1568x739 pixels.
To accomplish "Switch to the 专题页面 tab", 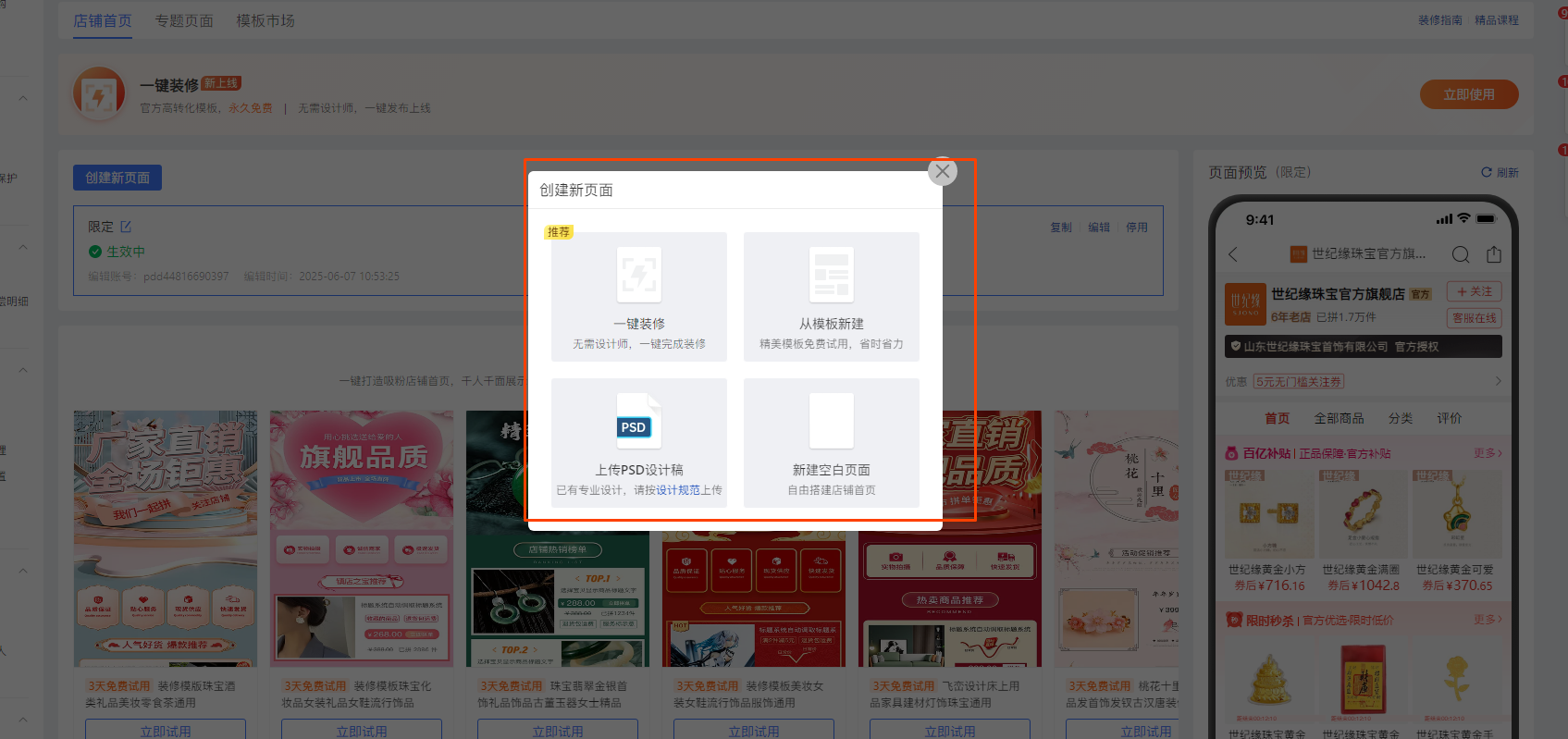I will point(184,20).
